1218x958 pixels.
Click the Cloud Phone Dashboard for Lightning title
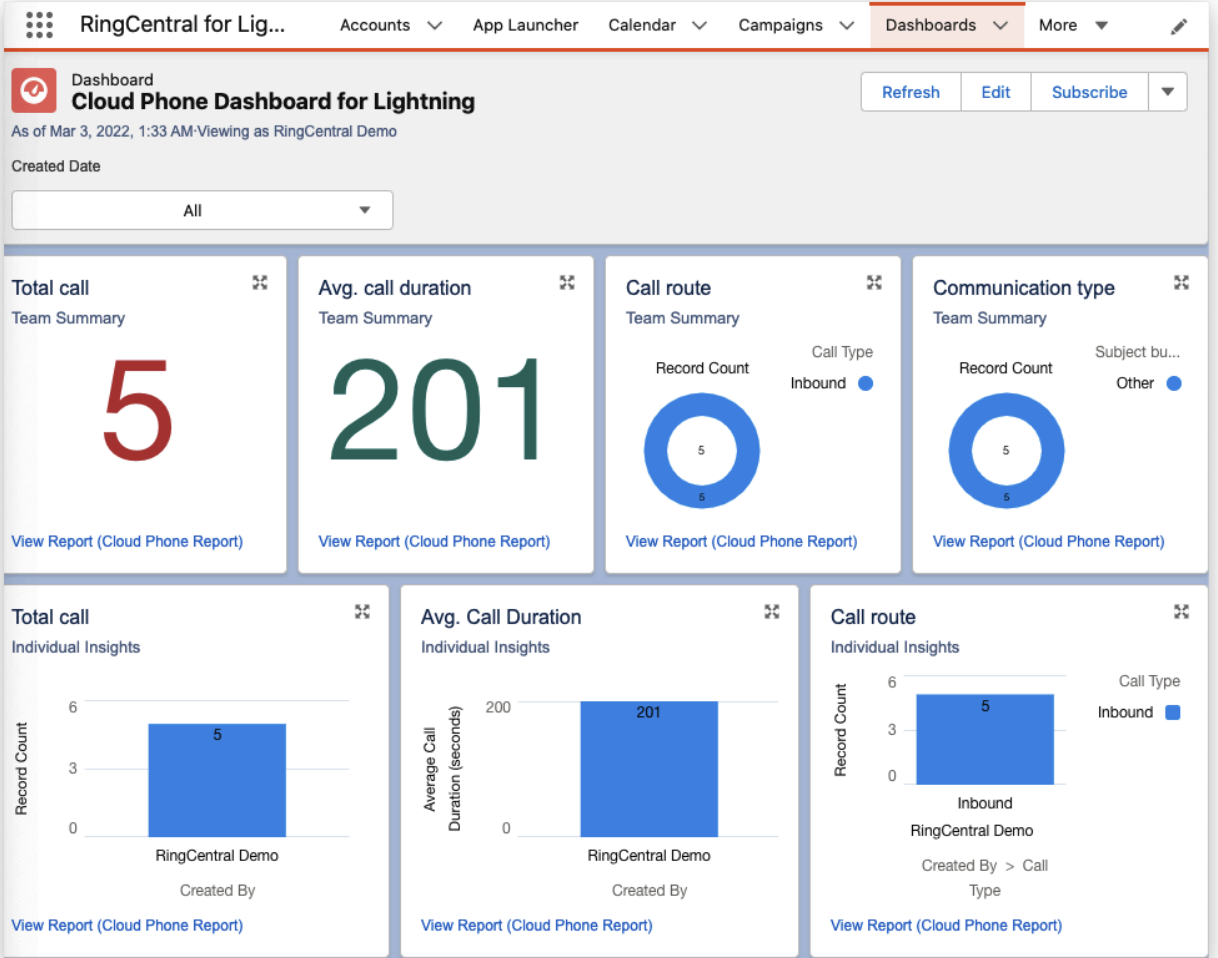(273, 101)
